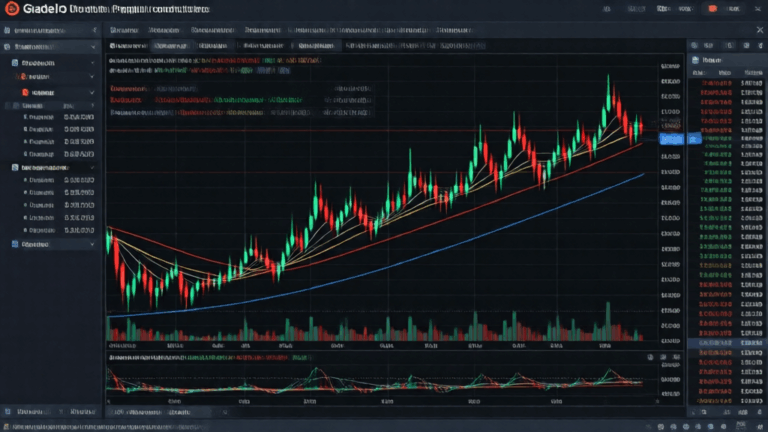Expand the second left sidebar section chevron
This screenshot has height=432, width=768.
click(95, 62)
